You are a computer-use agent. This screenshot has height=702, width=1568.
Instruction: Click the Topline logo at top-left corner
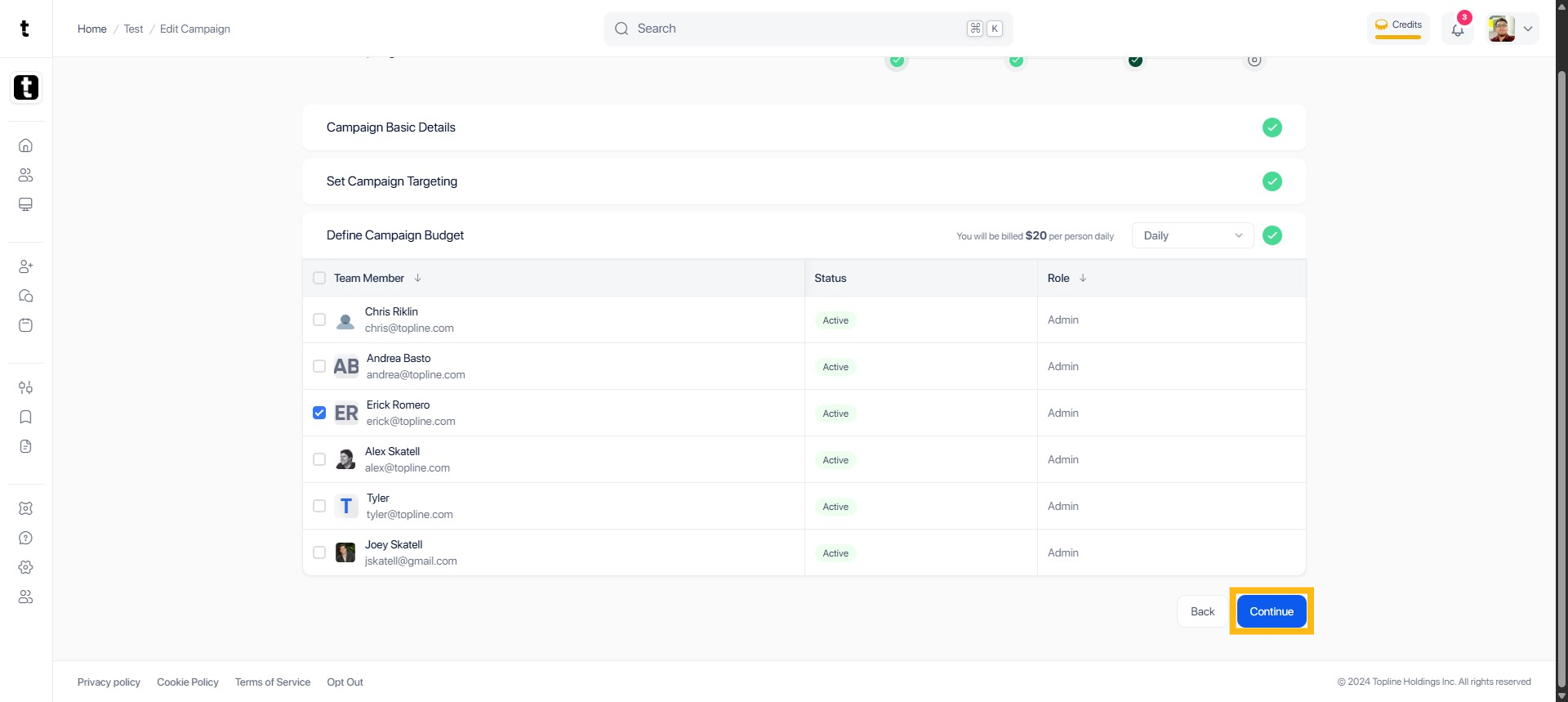(x=24, y=29)
